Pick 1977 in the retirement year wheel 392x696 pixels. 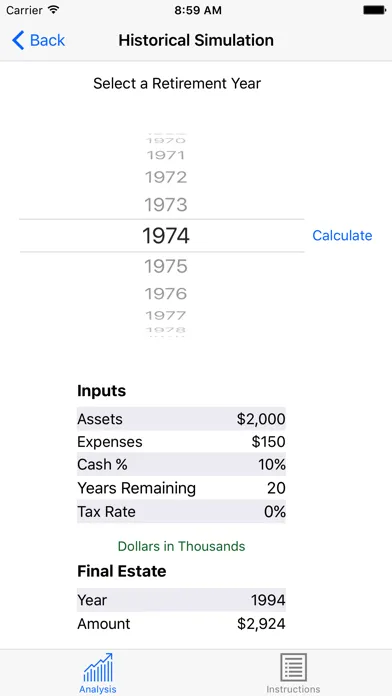coord(166,316)
